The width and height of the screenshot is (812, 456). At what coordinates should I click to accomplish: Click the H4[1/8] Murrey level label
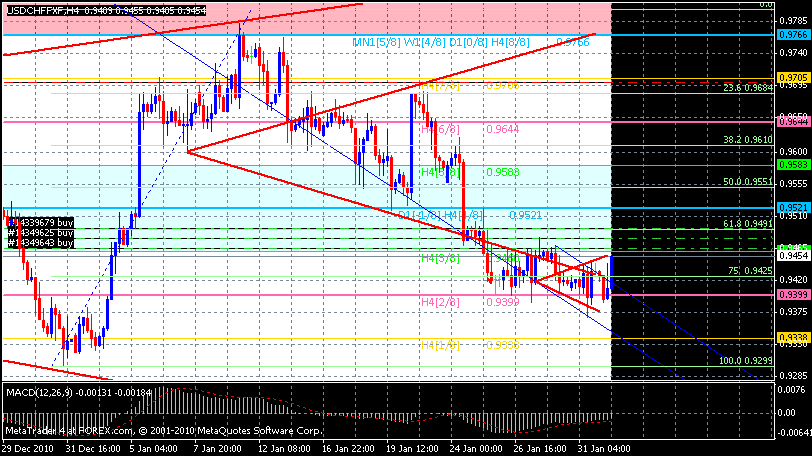[440, 345]
